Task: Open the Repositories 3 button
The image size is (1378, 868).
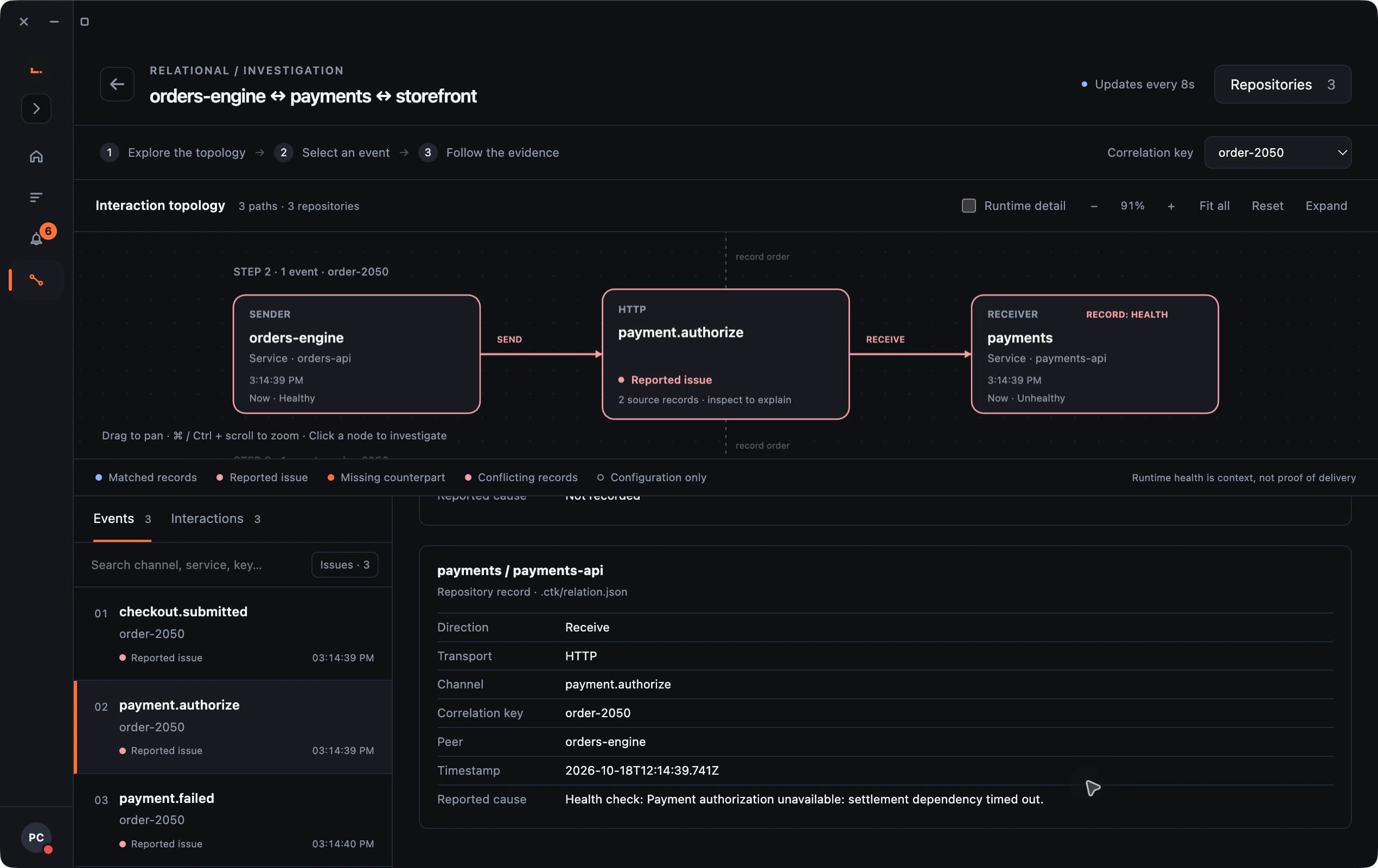Action: coord(1282,84)
